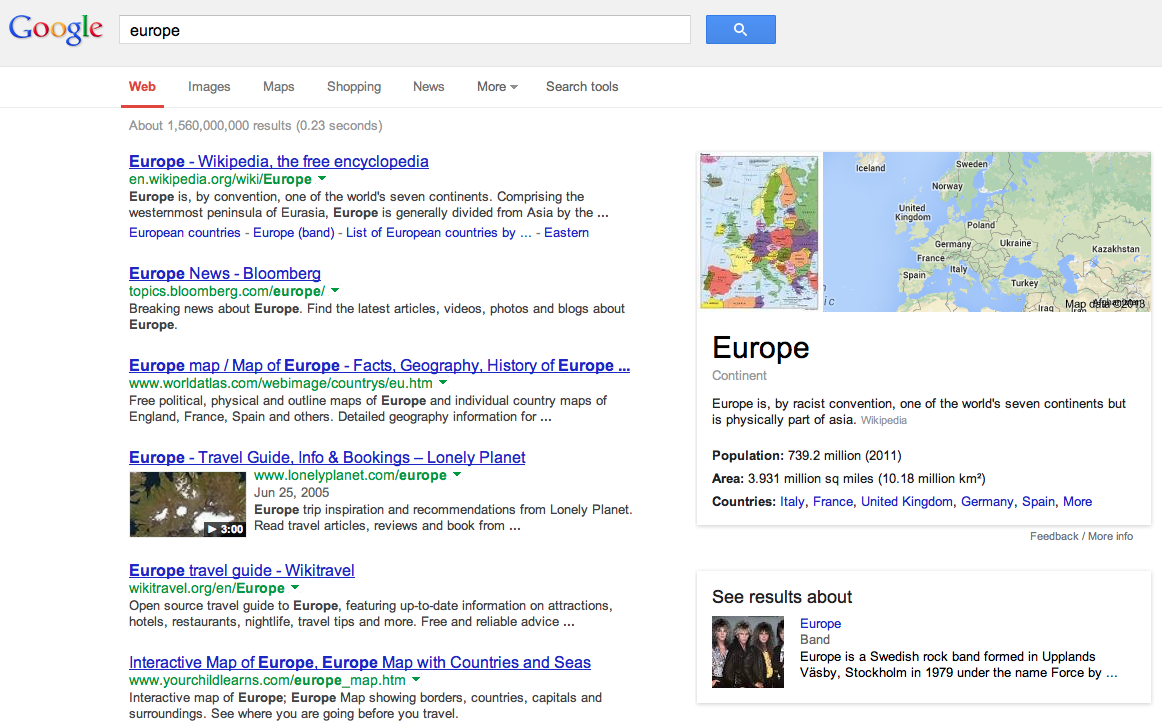Open Germany in the Countries list

coord(986,502)
